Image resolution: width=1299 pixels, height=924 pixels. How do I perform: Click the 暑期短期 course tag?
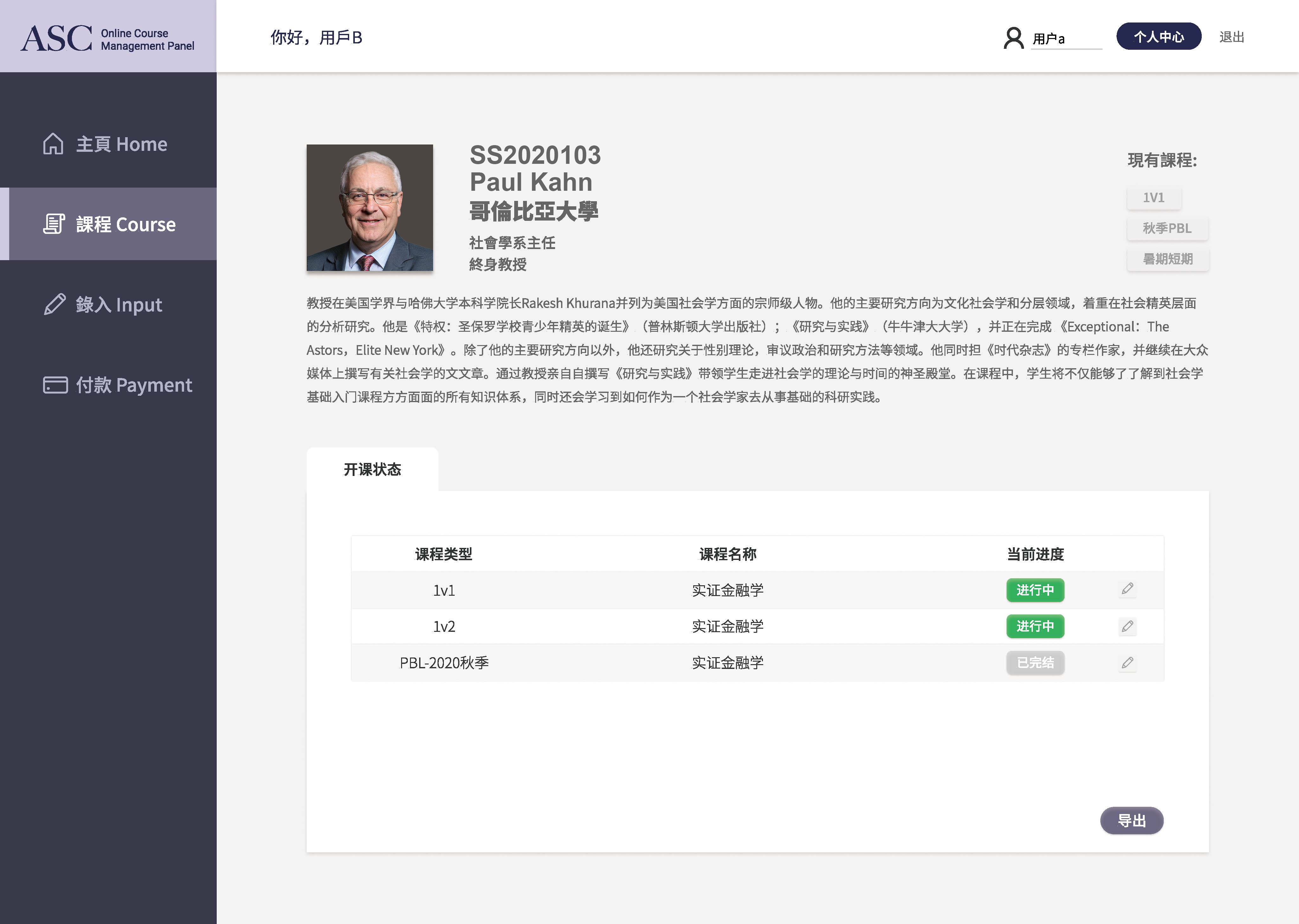pyautogui.click(x=1168, y=259)
